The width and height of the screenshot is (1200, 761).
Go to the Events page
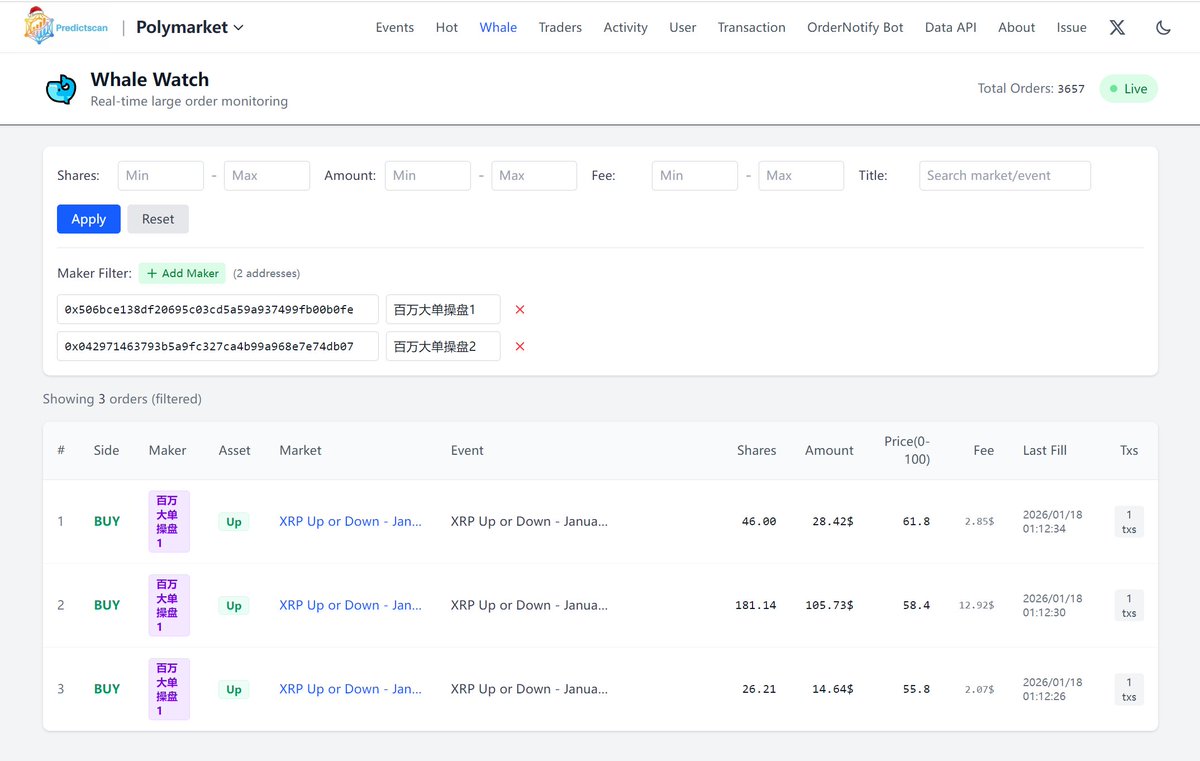(395, 27)
